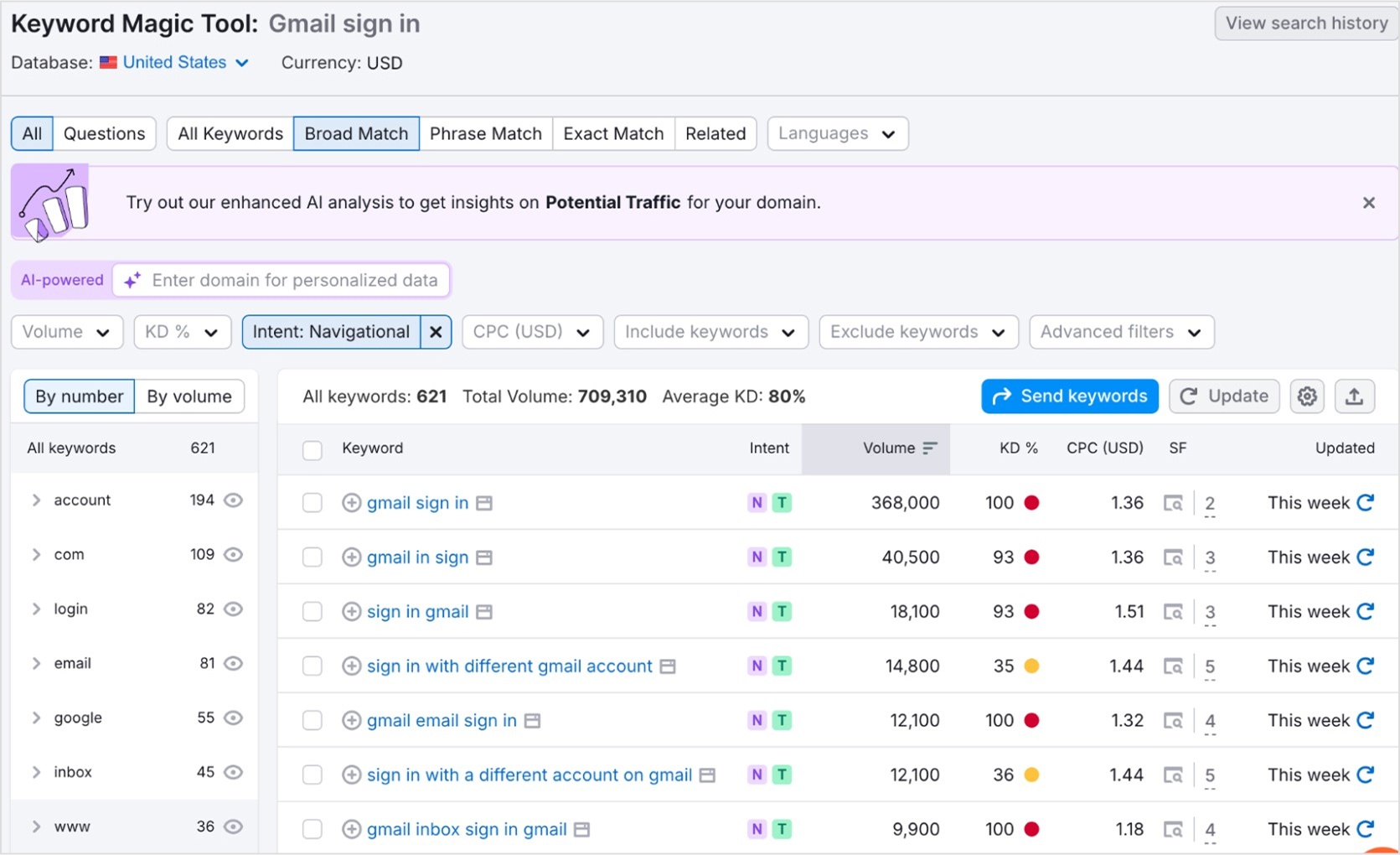Select the Questions tab
The image size is (1400, 855).
point(104,133)
